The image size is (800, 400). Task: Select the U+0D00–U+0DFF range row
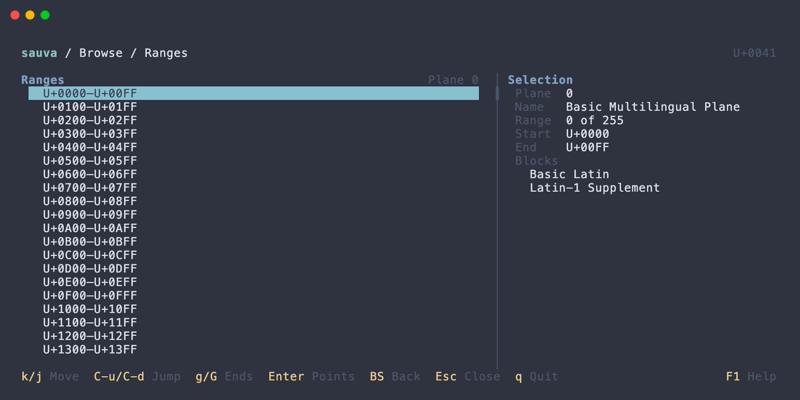tap(254, 269)
